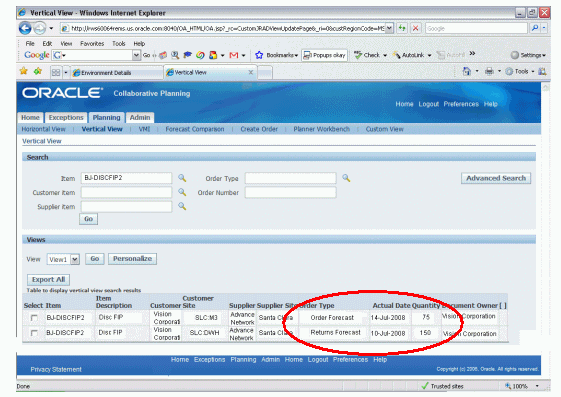Viewport: 561px width, 397px height.
Task: Click the Logout link in header
Action: coord(428,104)
